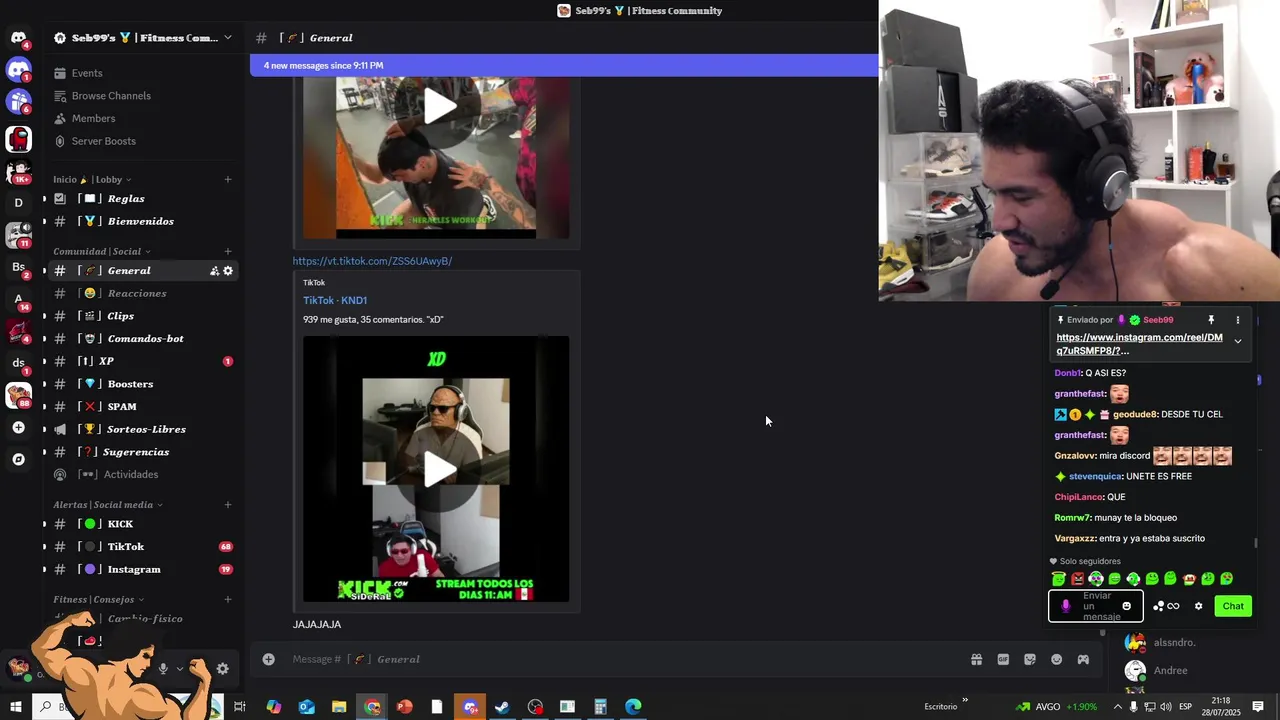This screenshot has width=1280, height=720.
Task: Open pinned Instagram reel link
Action: click(x=1139, y=344)
